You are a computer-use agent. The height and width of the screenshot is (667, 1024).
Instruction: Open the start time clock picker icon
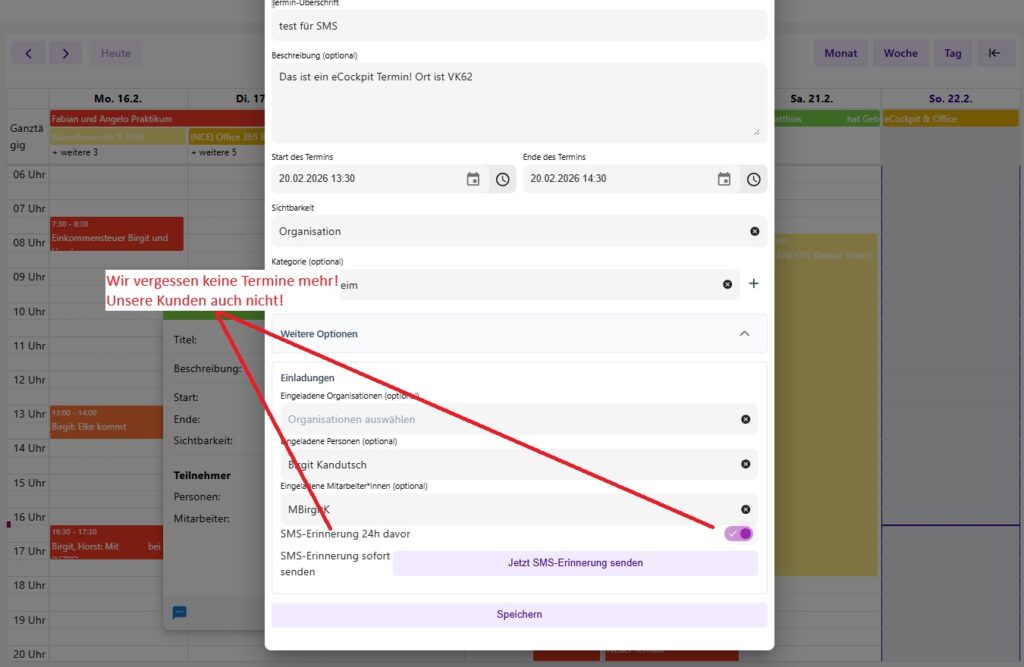point(502,179)
